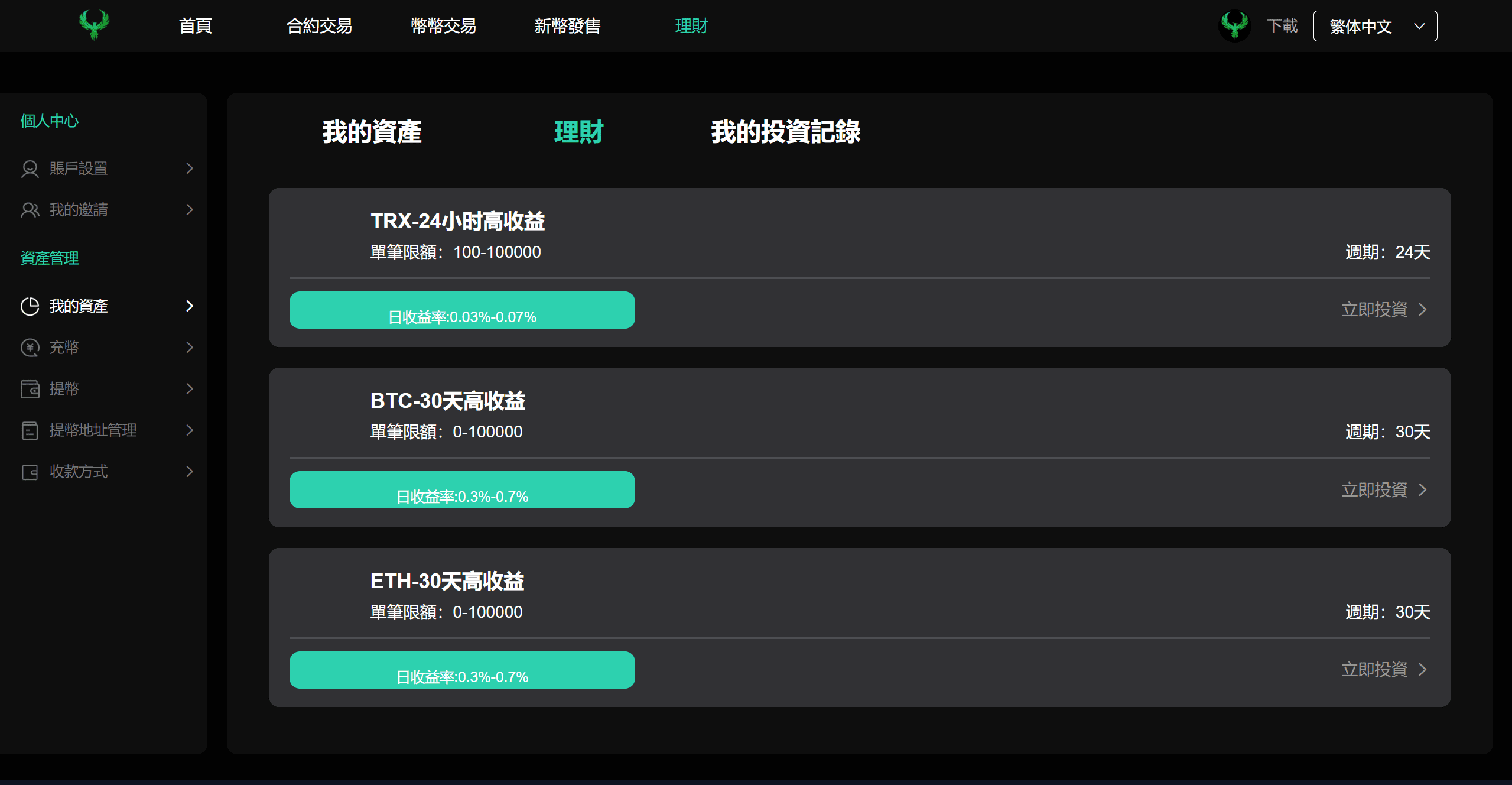Click the 下載 download link
This screenshot has width=1512, height=785.
point(1282,26)
